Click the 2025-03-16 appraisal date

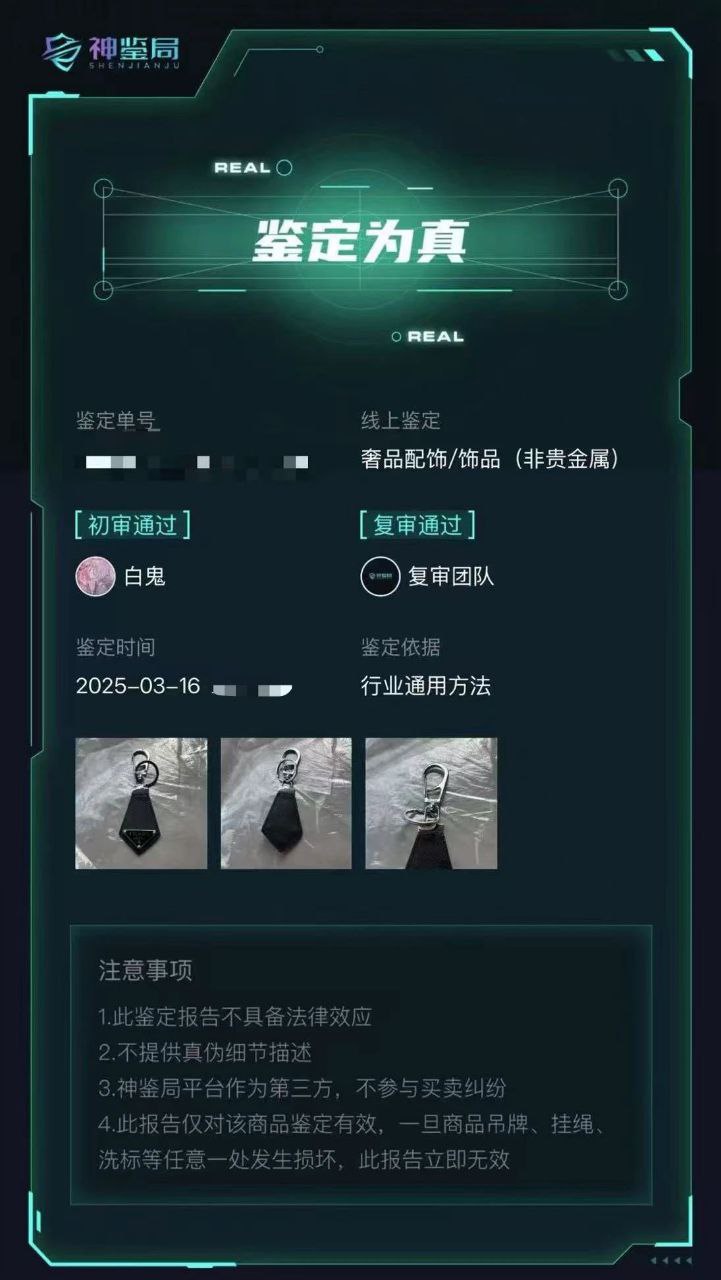pos(138,686)
